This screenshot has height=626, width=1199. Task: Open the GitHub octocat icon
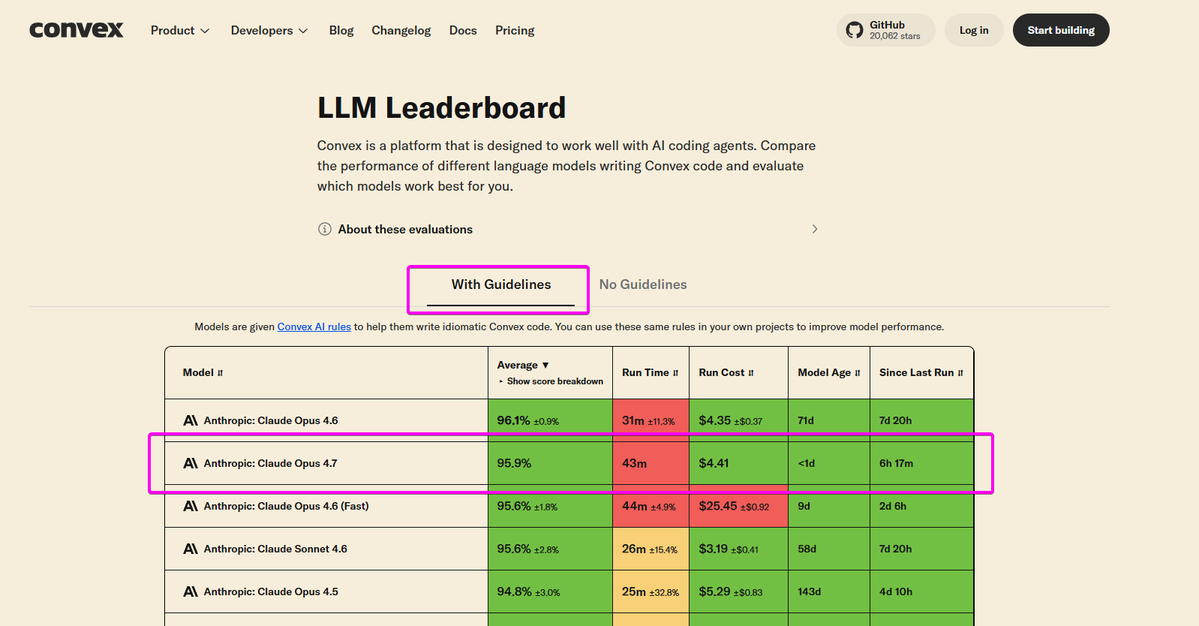tap(854, 31)
